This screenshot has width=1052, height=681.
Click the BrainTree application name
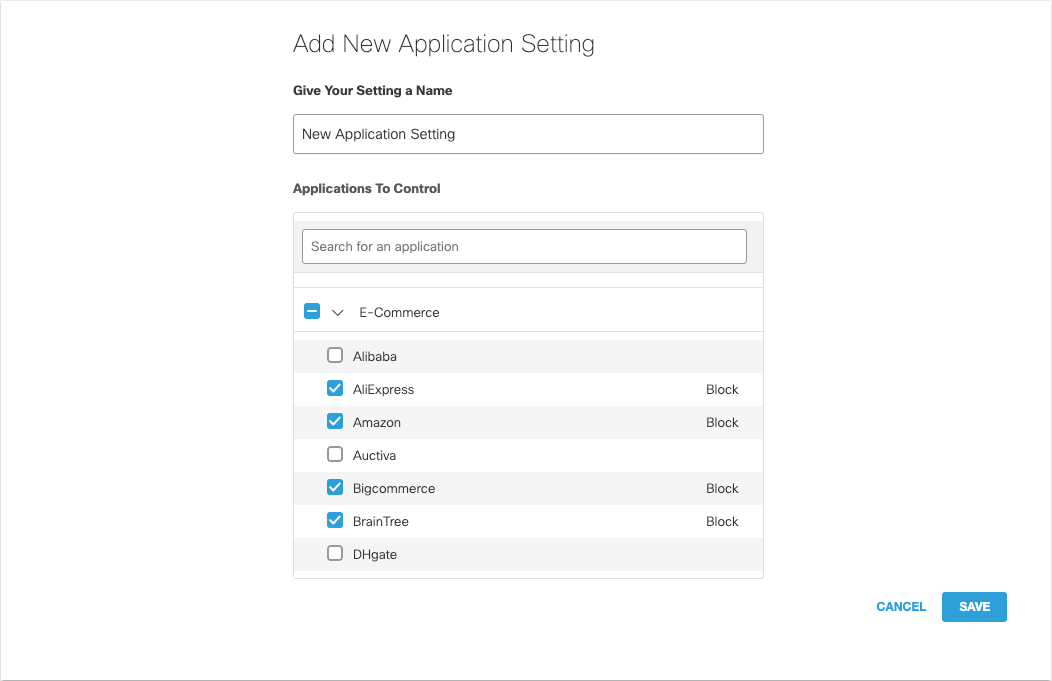[380, 521]
